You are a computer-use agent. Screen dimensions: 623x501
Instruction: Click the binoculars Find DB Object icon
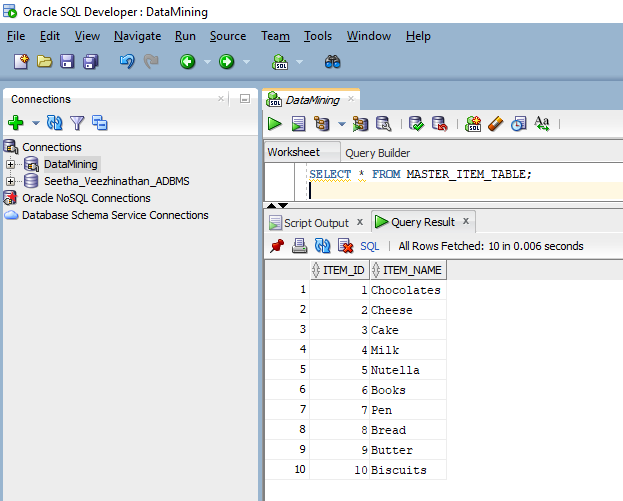[333, 62]
